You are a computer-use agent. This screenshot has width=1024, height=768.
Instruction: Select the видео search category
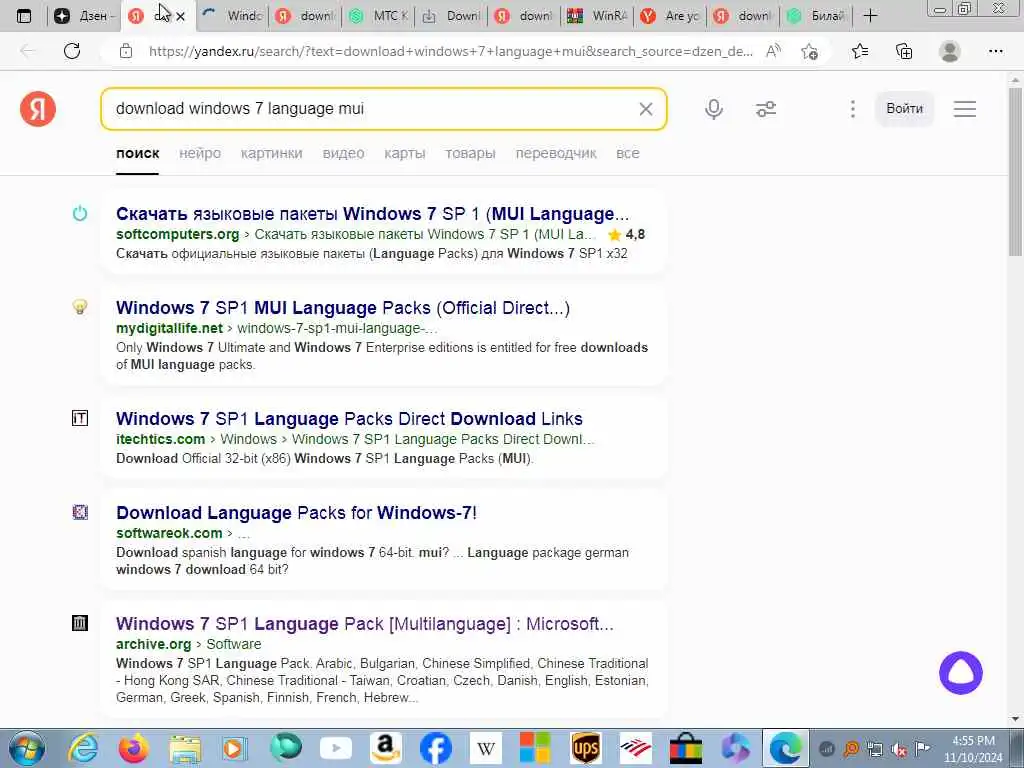[344, 153]
